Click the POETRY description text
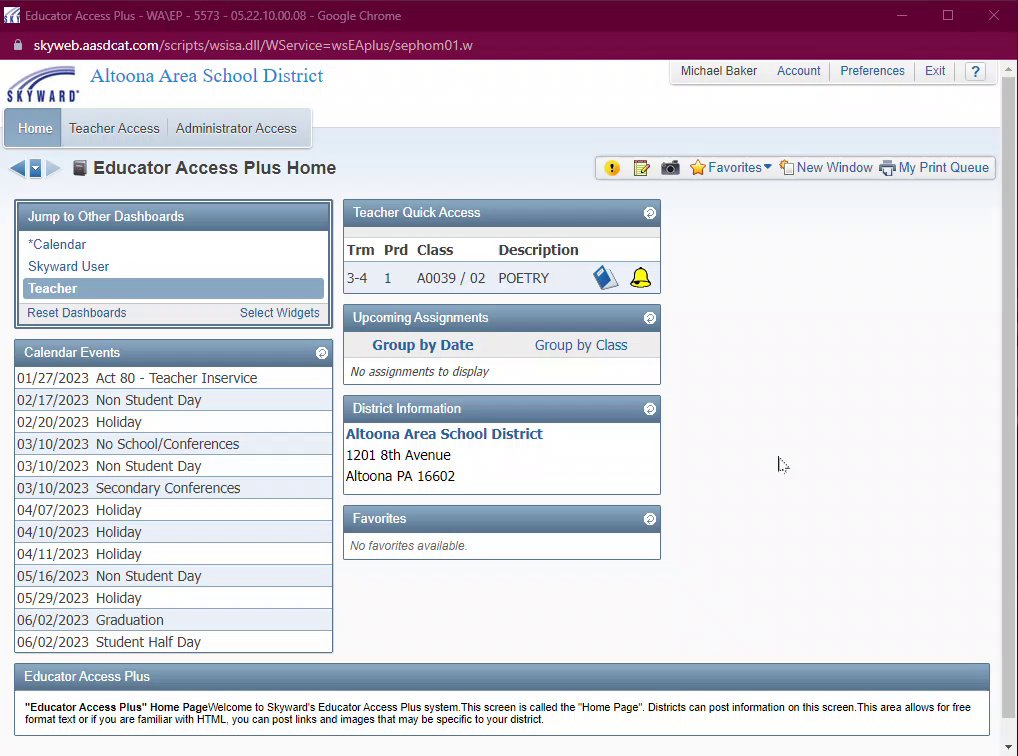The image size is (1018, 756). [x=523, y=279]
